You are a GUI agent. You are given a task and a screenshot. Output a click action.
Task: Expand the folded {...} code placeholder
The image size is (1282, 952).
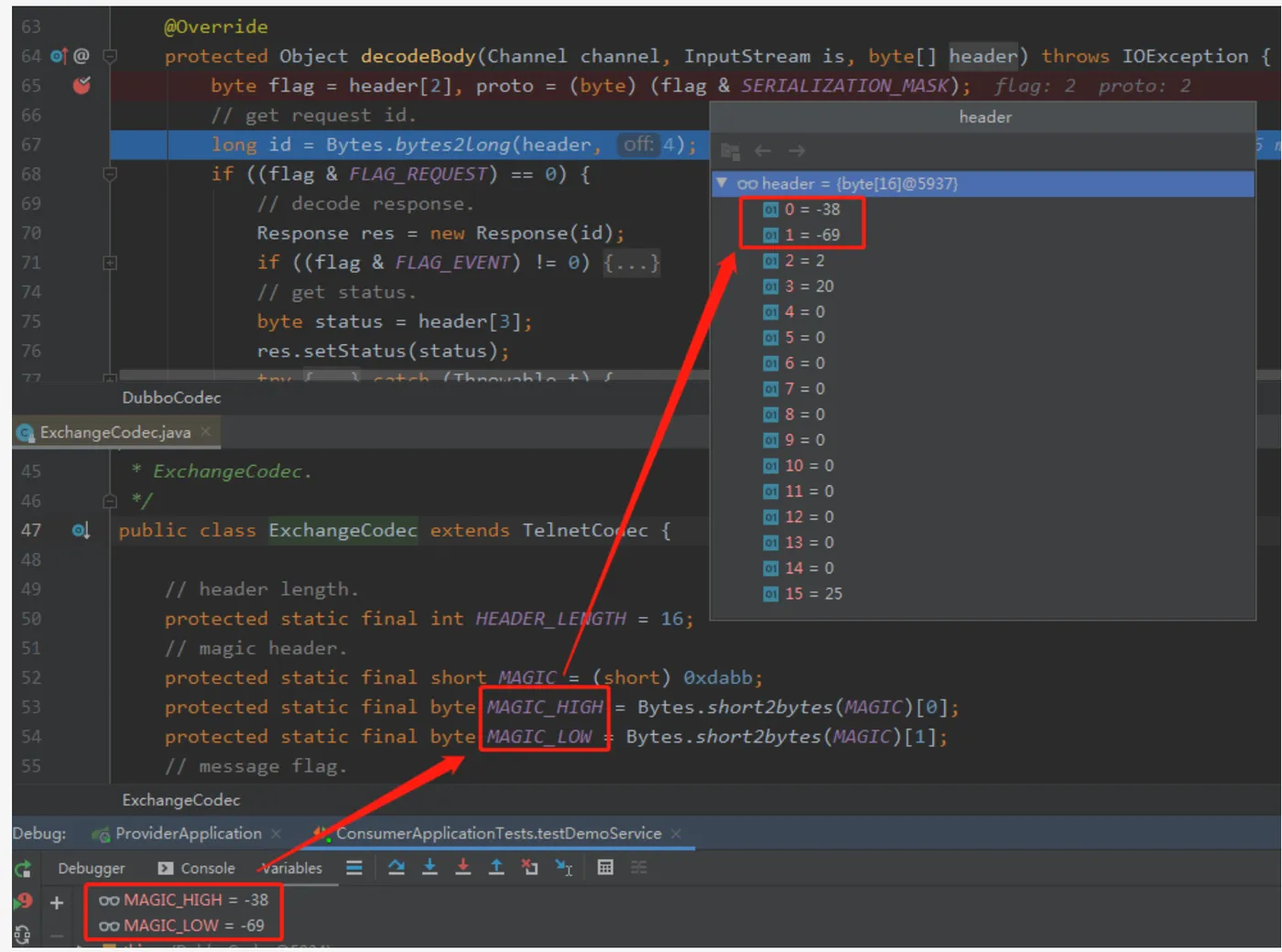point(631,263)
